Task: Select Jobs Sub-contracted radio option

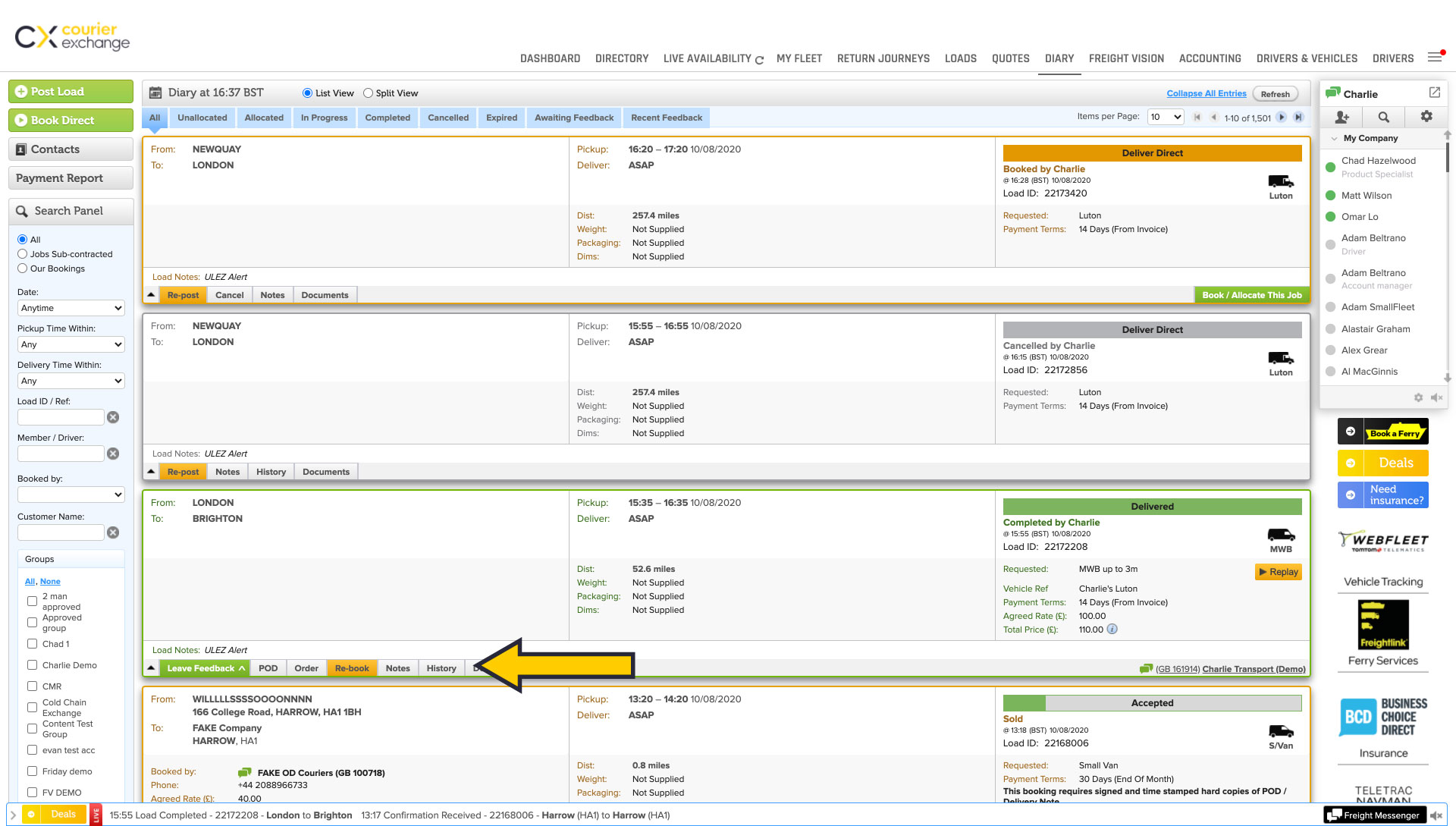Action: tap(23, 254)
